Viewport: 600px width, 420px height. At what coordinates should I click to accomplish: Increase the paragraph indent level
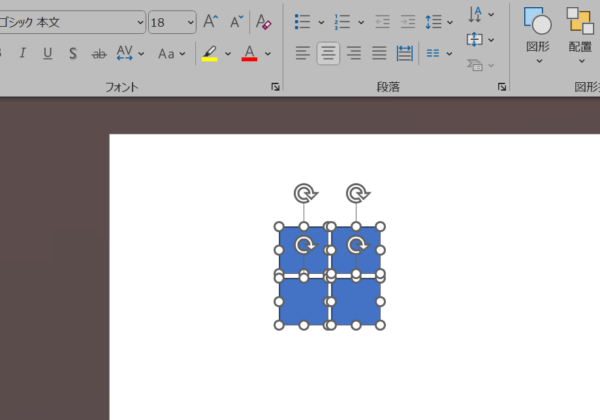coord(408,21)
